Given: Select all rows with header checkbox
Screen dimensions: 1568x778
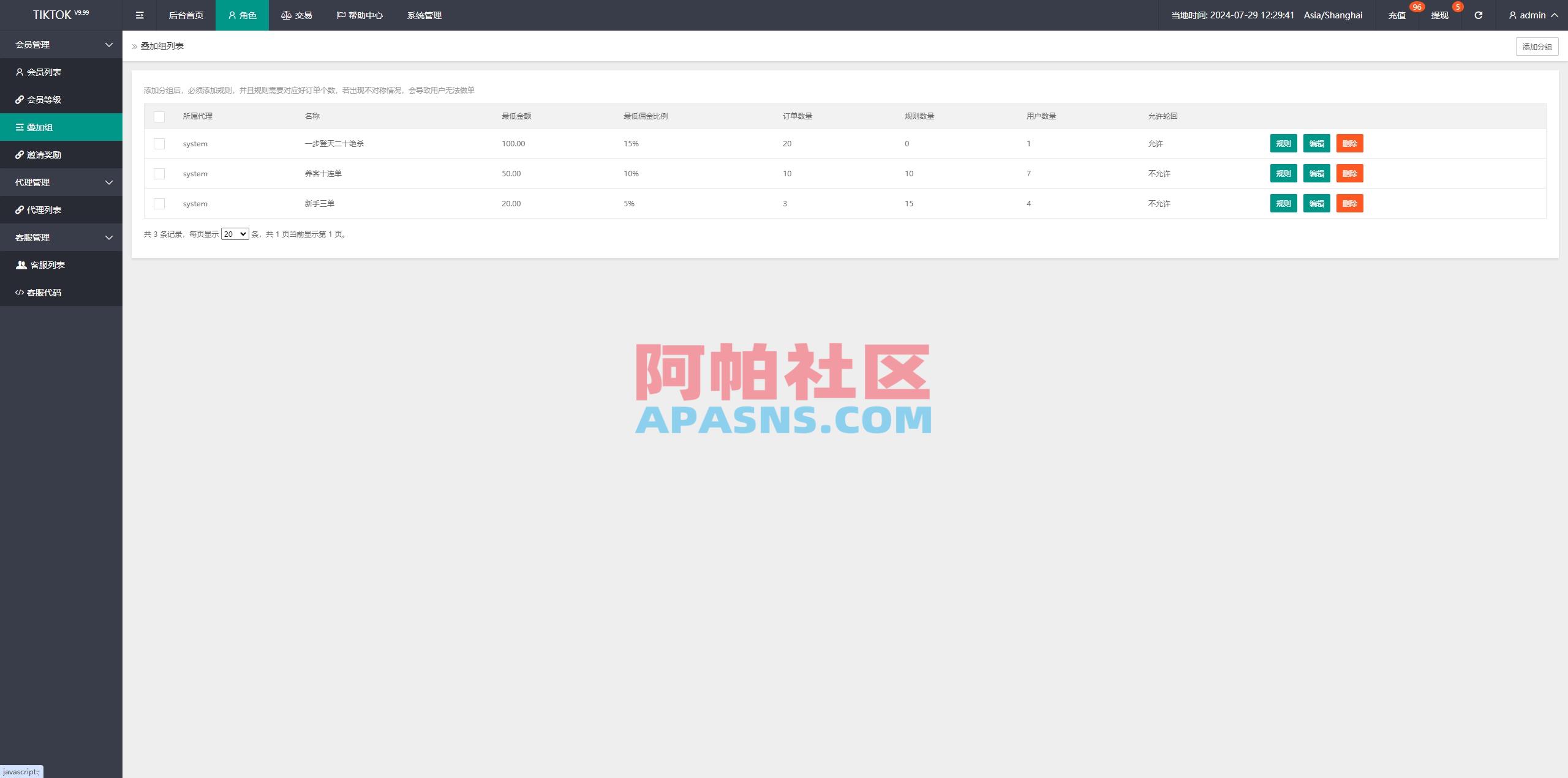Looking at the screenshot, I should [x=159, y=116].
